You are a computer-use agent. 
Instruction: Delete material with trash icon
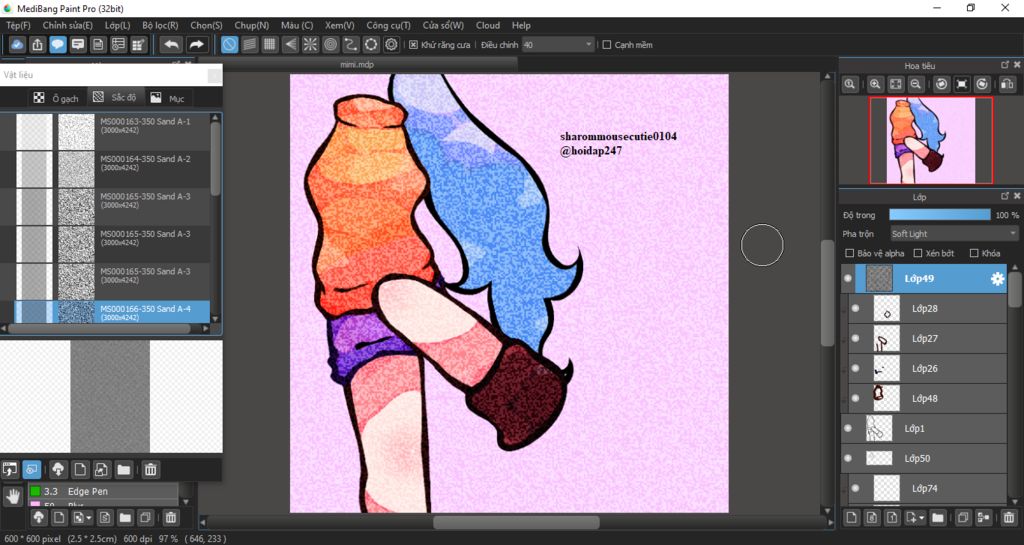pos(150,469)
